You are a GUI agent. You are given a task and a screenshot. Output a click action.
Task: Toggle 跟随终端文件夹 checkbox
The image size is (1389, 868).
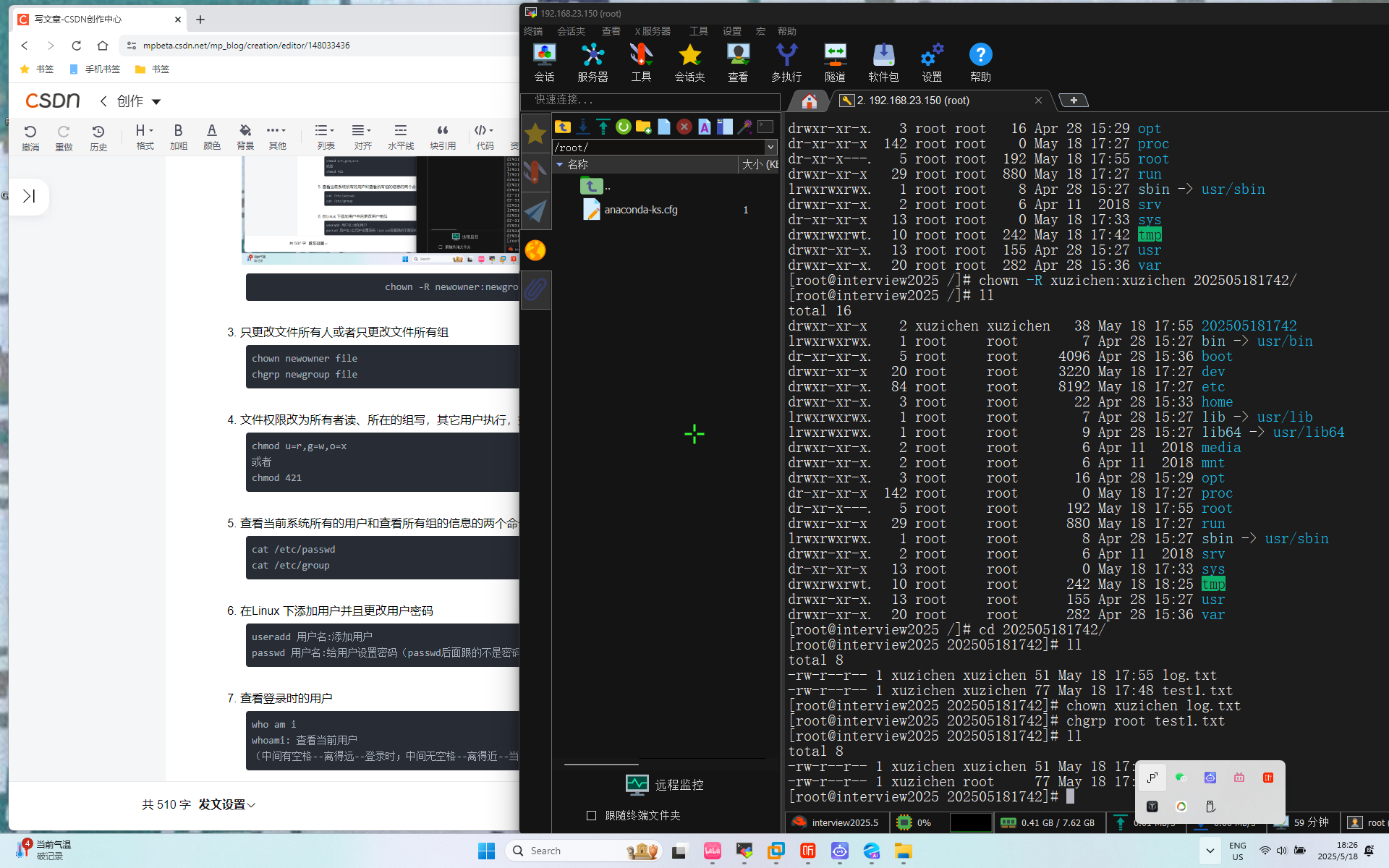click(x=591, y=815)
